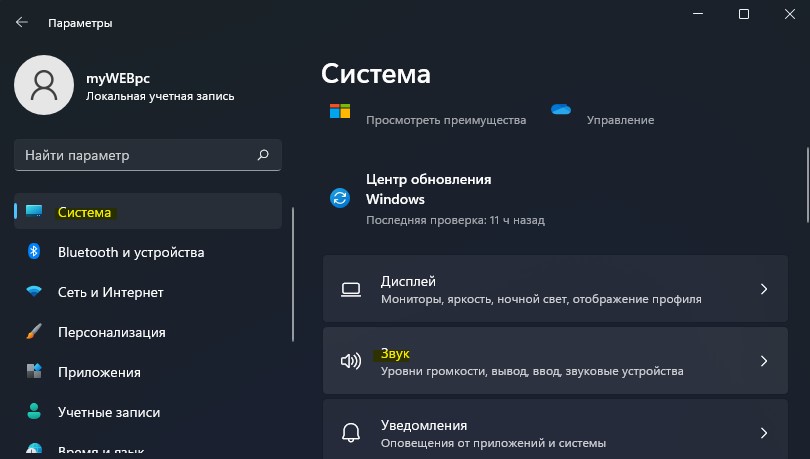Click the Система page heading
Image resolution: width=810 pixels, height=459 pixels.
tap(376, 74)
